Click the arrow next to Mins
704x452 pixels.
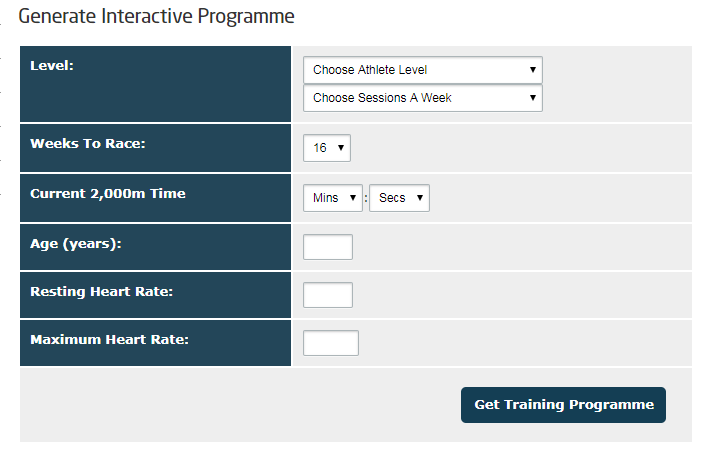pyautogui.click(x=353, y=198)
